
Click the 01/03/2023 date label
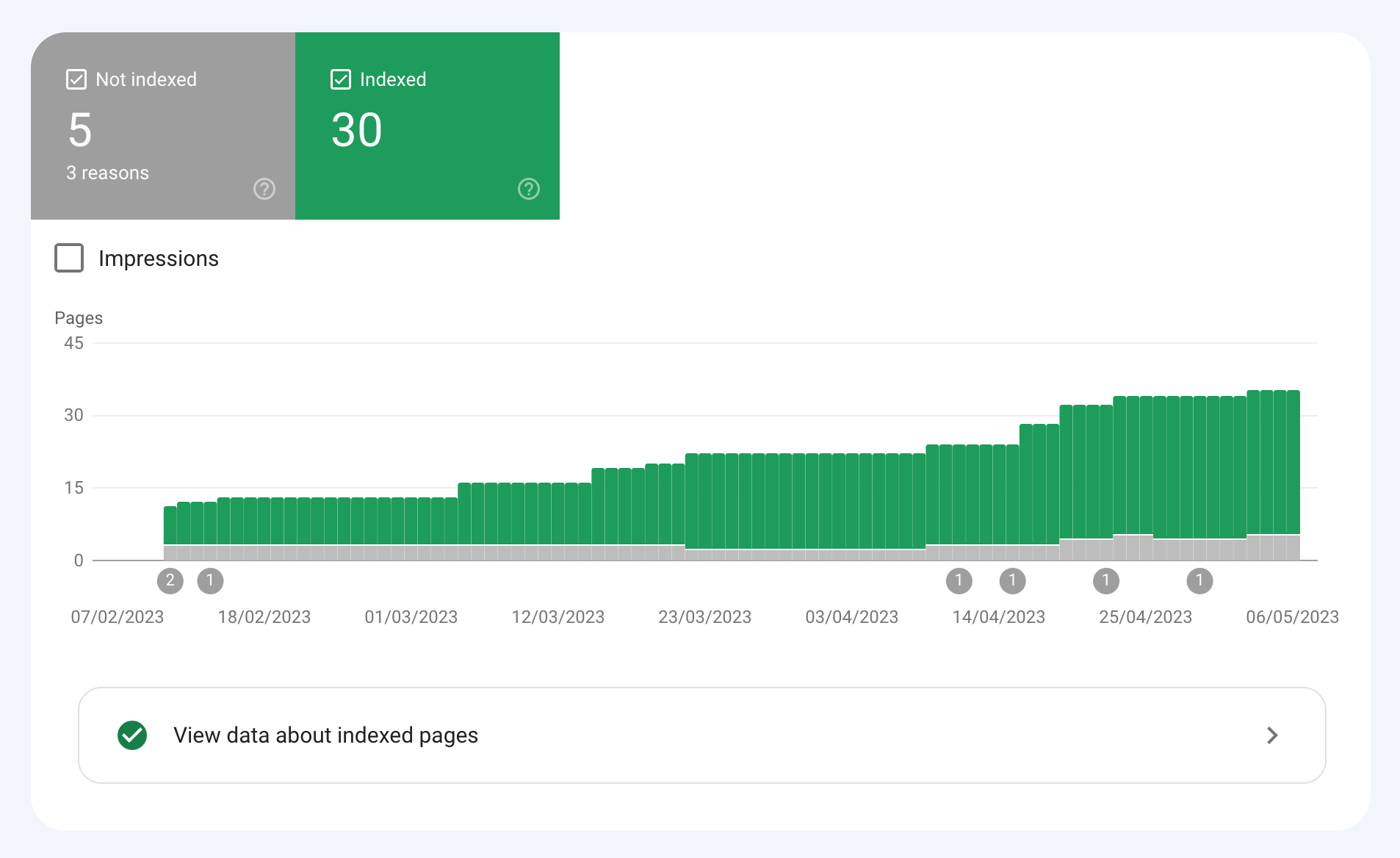point(411,617)
